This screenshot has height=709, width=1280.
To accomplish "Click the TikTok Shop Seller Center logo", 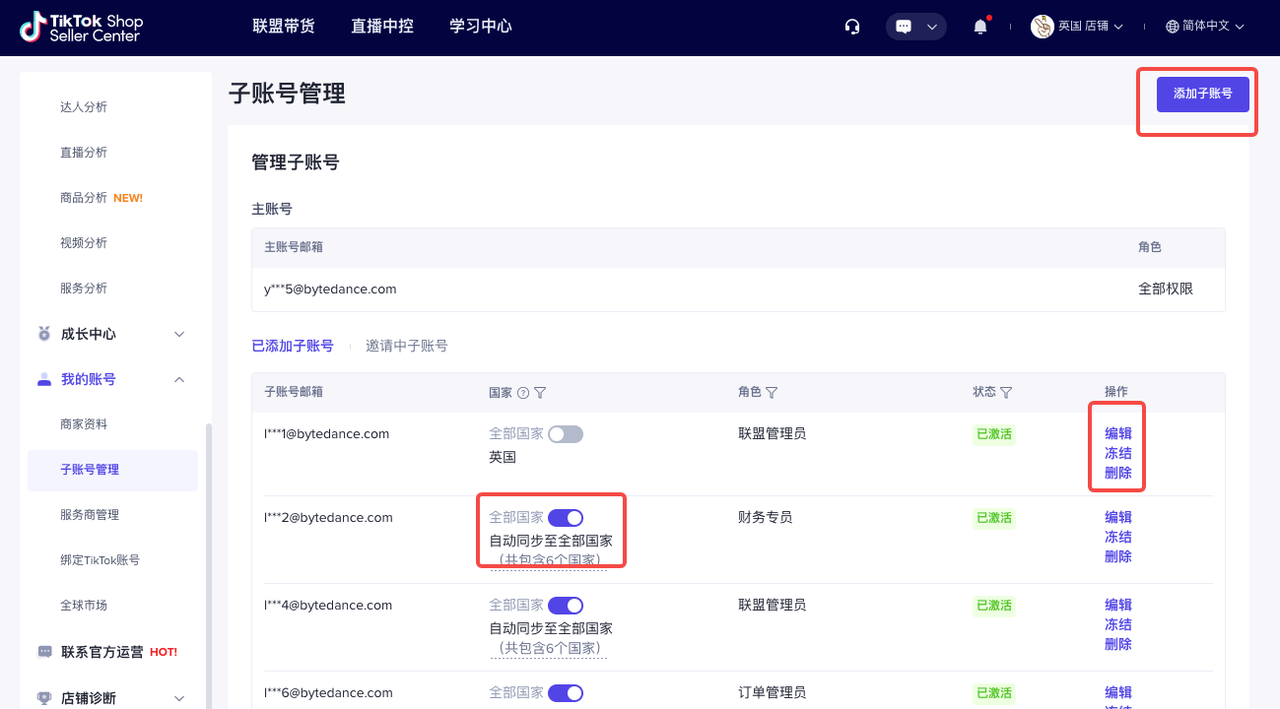I will click(x=82, y=27).
